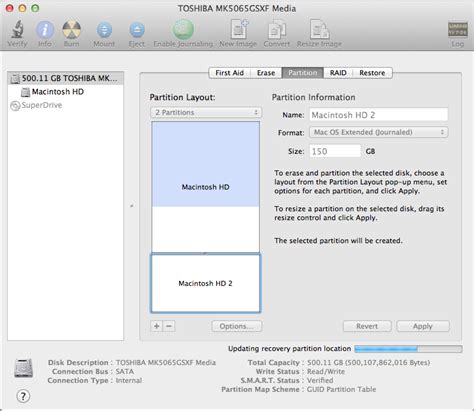Click the Connection Type Internal value
This screenshot has height=411, width=474.
coord(129,380)
